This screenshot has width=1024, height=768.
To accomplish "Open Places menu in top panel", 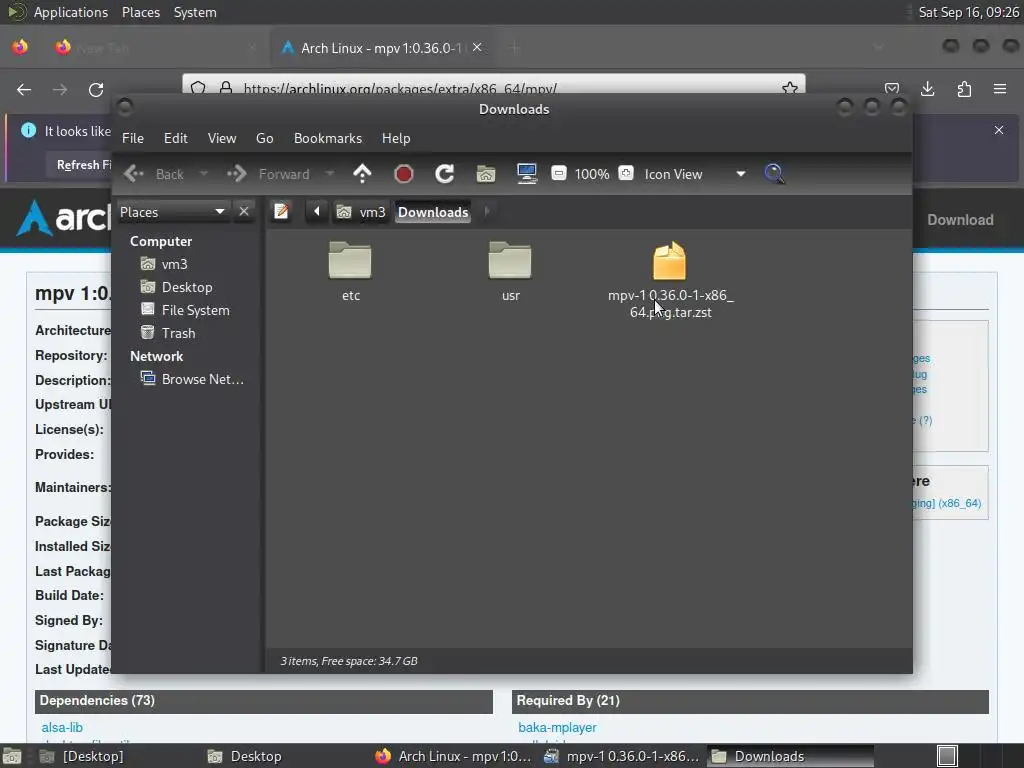I will pyautogui.click(x=140, y=12).
